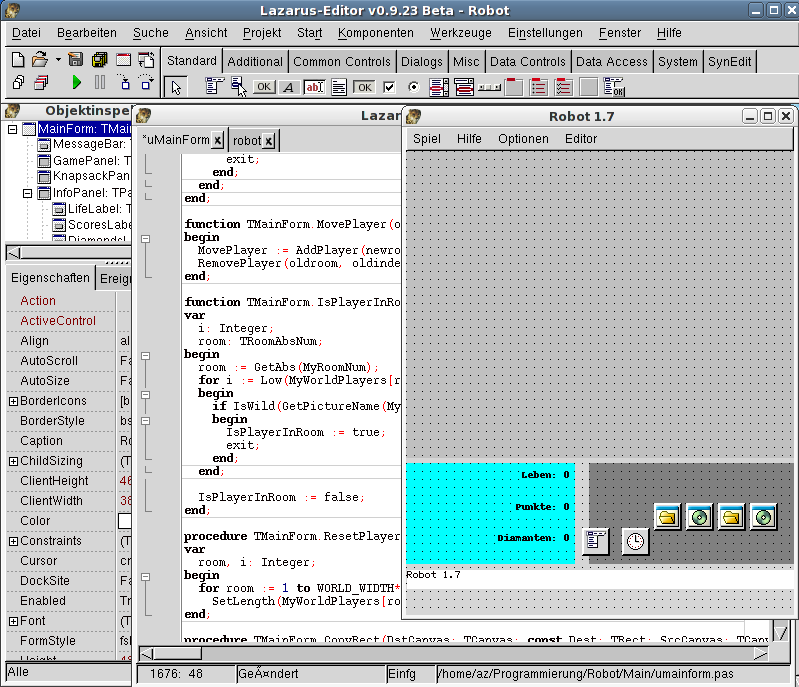Select the TMainMenu component
This screenshot has width=799, height=687.
tap(214, 87)
